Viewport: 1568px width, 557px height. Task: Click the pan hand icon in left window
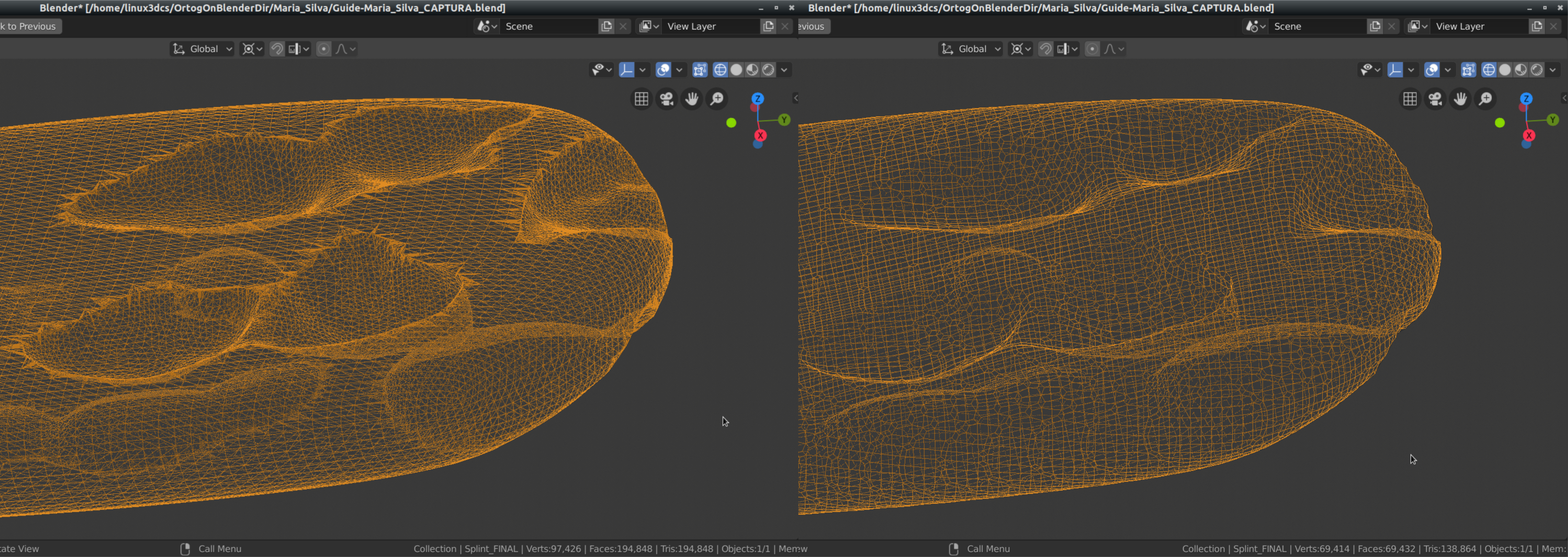(692, 99)
